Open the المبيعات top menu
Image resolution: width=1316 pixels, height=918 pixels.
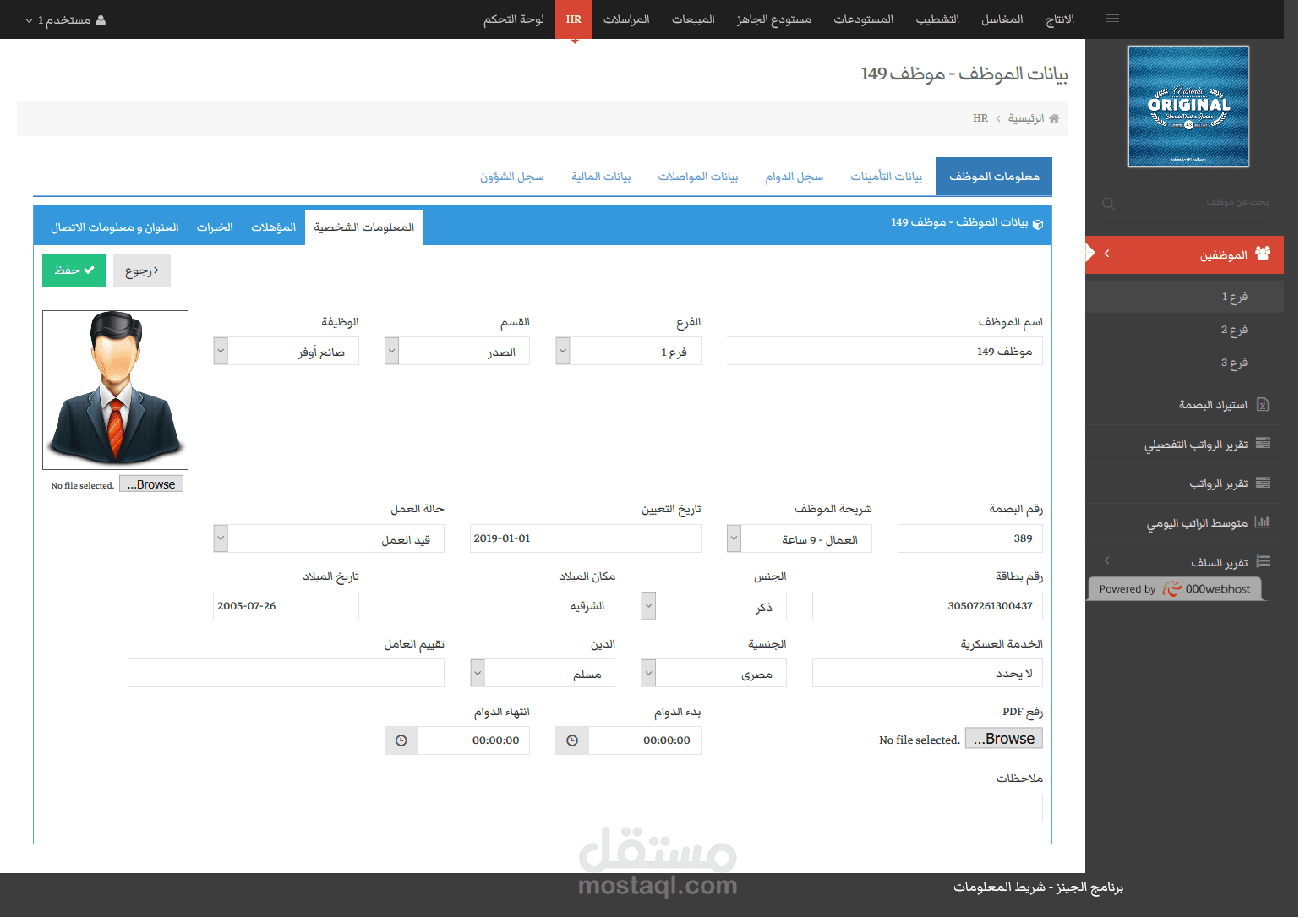(x=693, y=19)
